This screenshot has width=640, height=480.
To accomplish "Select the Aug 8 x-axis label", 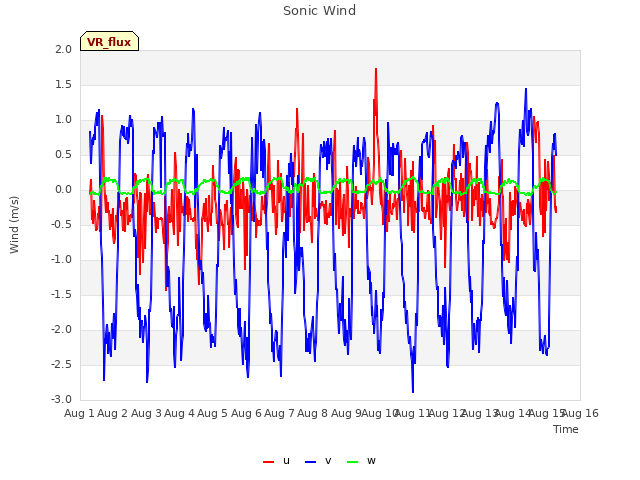I will (313, 413).
